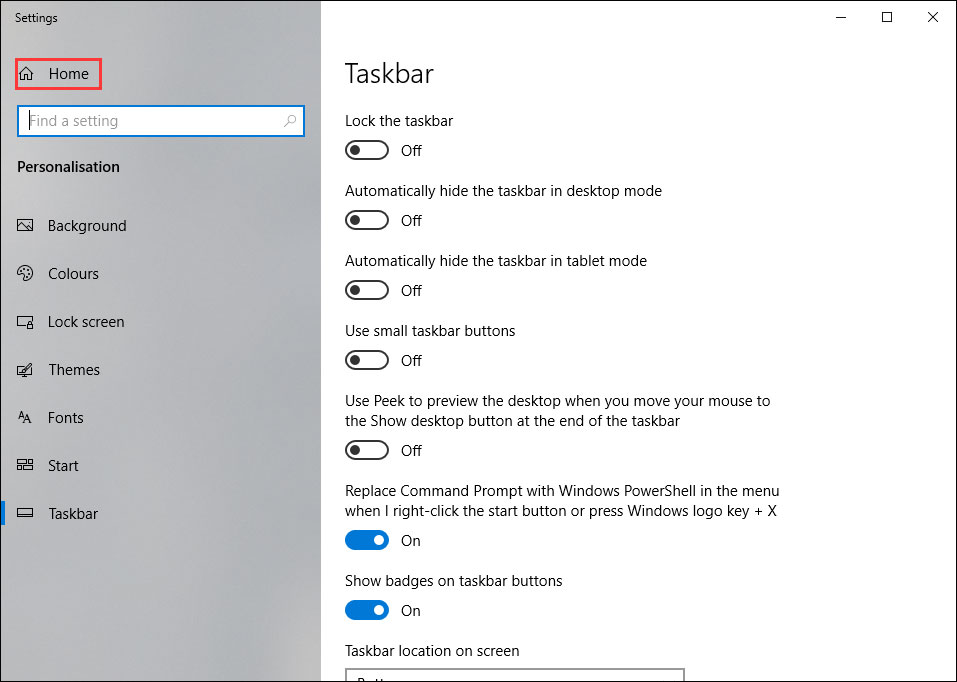Go to Lock screen settings label
957x682 pixels.
click(86, 322)
